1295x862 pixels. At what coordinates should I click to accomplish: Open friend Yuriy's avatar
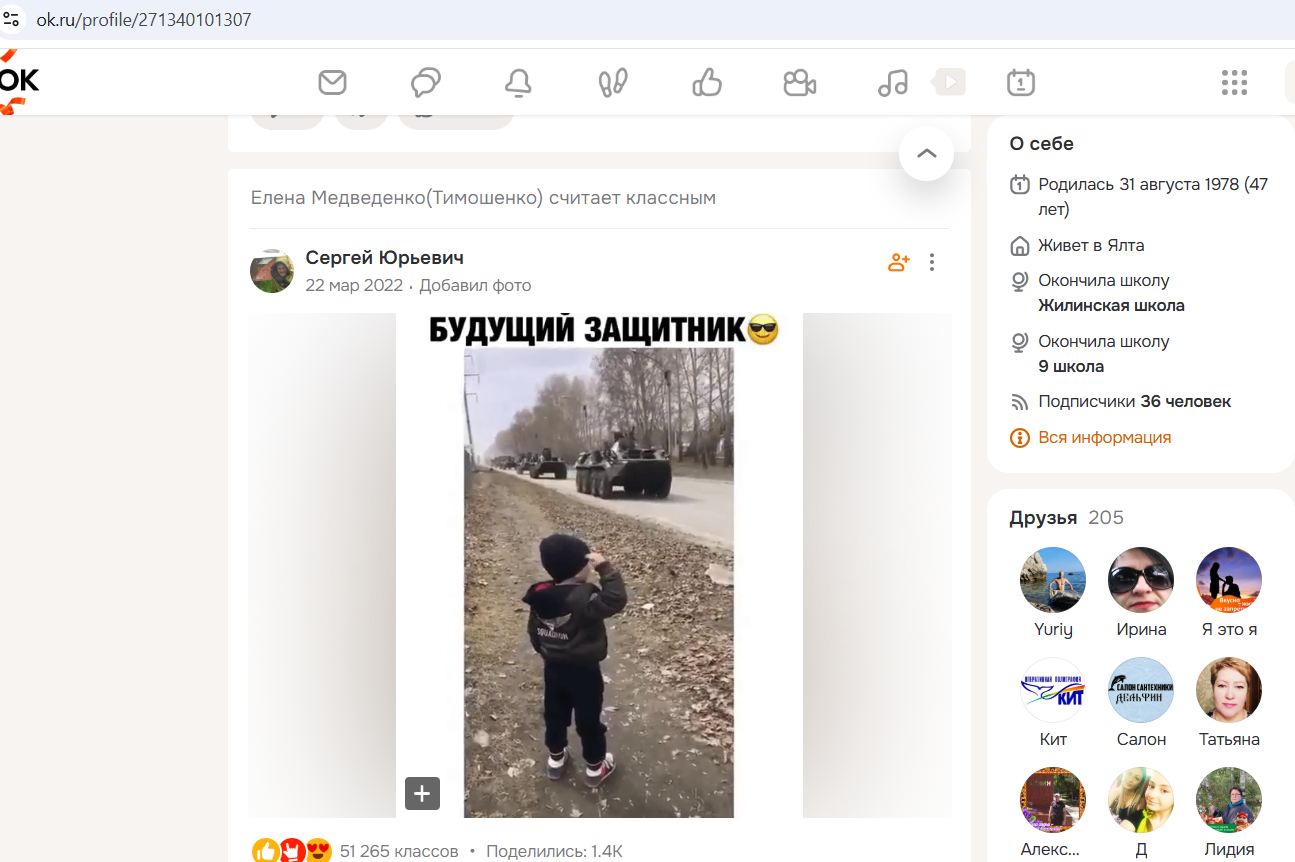[x=1053, y=580]
